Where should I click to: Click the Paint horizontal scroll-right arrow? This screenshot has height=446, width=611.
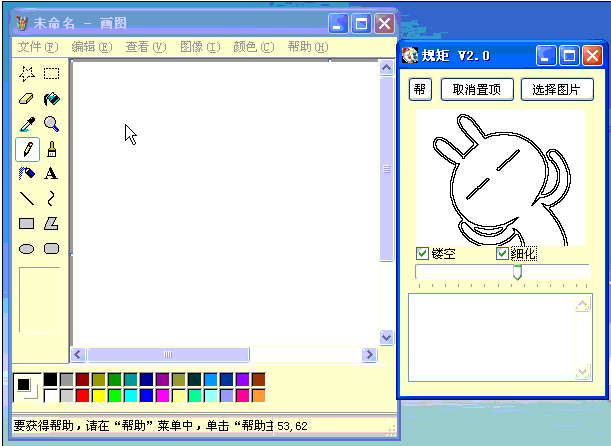(x=369, y=354)
